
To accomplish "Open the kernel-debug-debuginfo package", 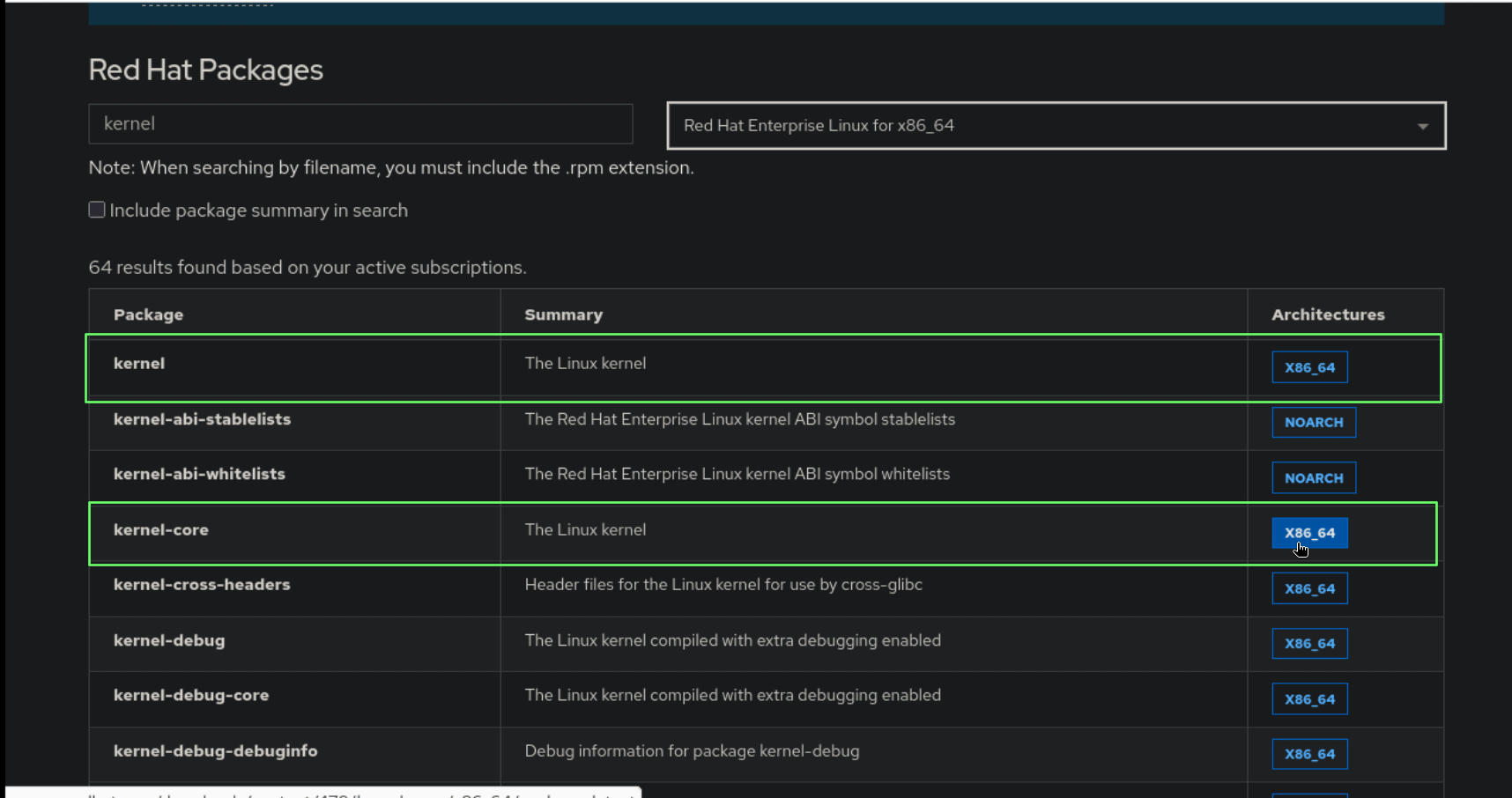I will point(215,750).
